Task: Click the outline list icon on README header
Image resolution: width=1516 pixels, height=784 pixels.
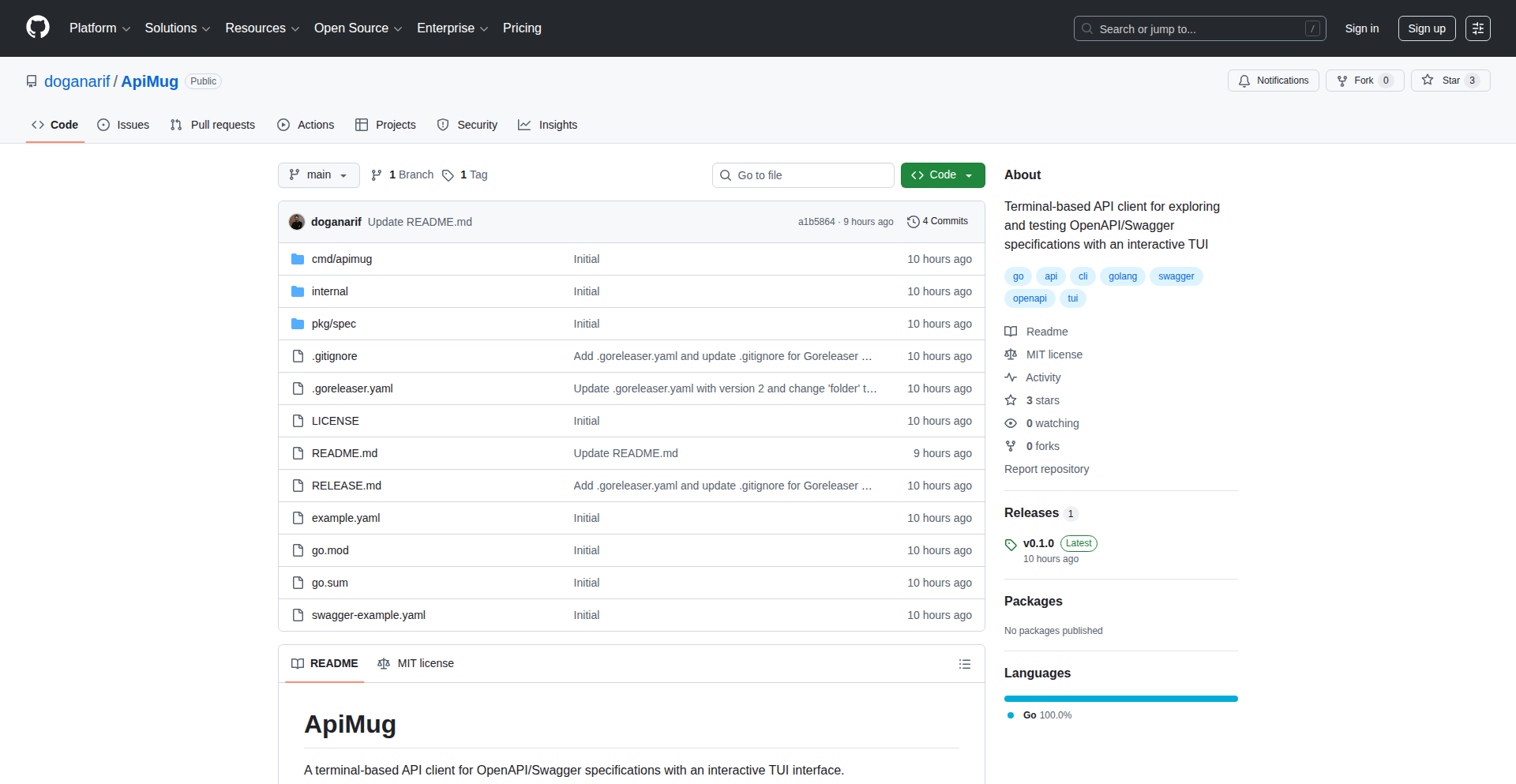Action: pyautogui.click(x=964, y=664)
